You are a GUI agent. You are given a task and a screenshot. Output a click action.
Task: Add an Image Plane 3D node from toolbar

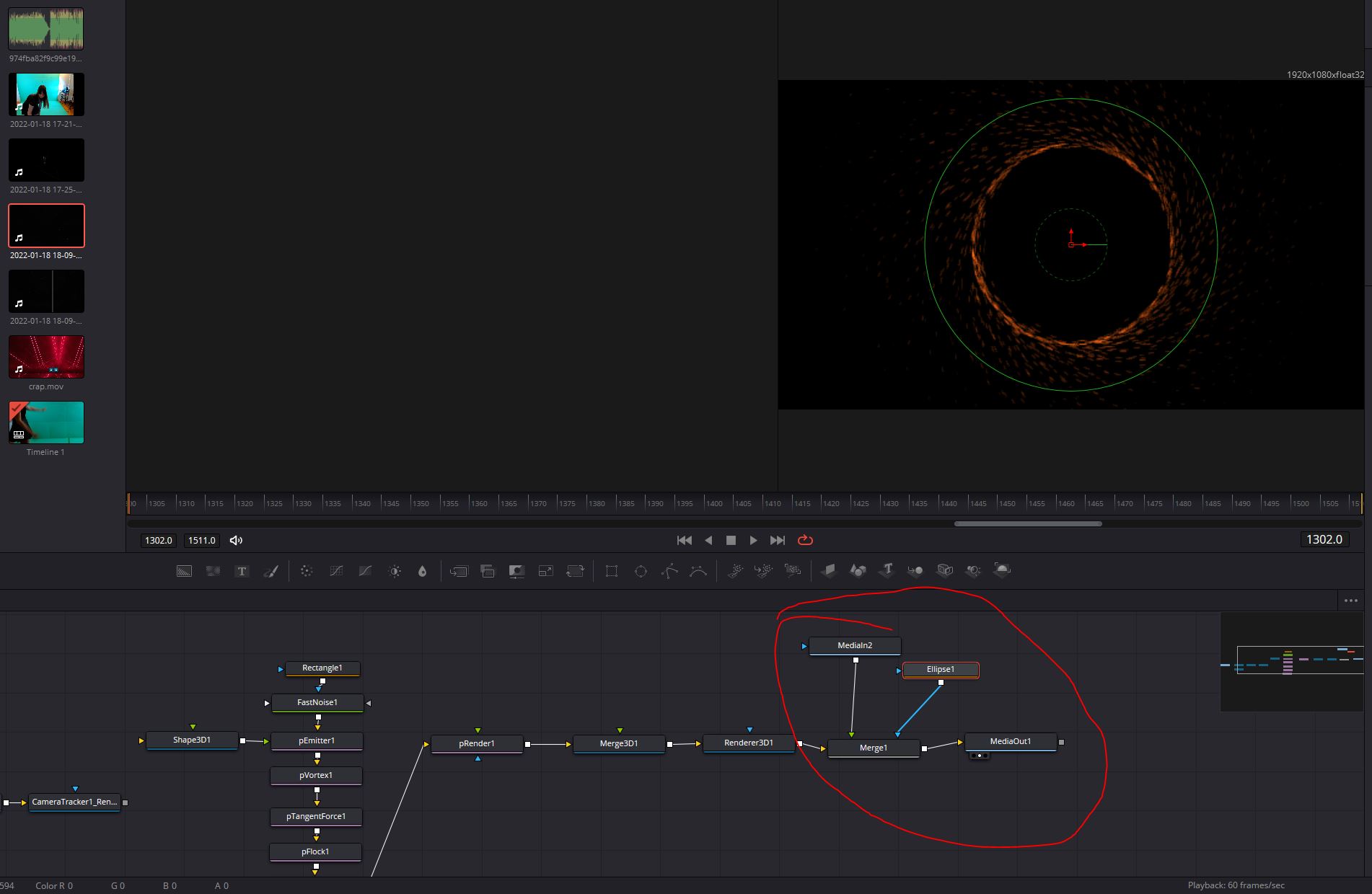pyautogui.click(x=828, y=571)
